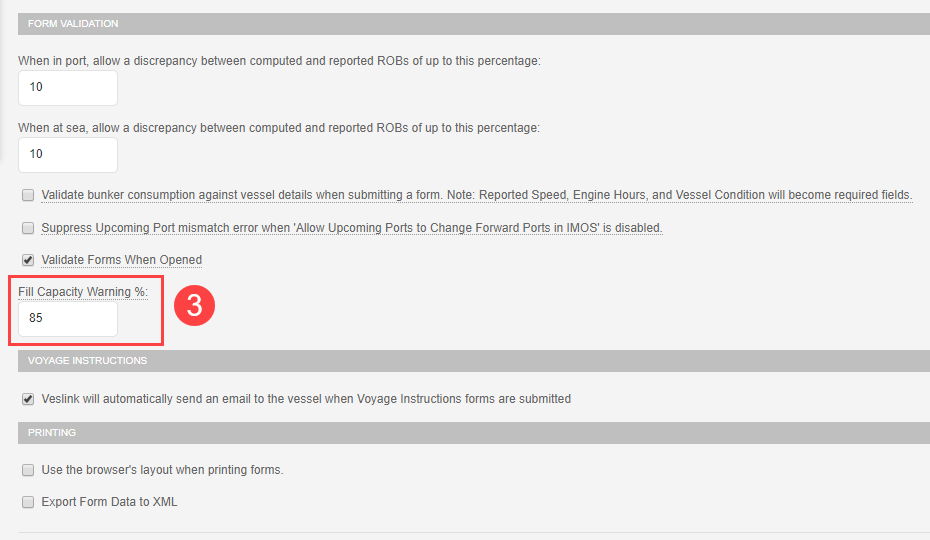Tick Suppress Upcoming Port mismatch error checkbox
The height and width of the screenshot is (540, 930).
coord(28,228)
